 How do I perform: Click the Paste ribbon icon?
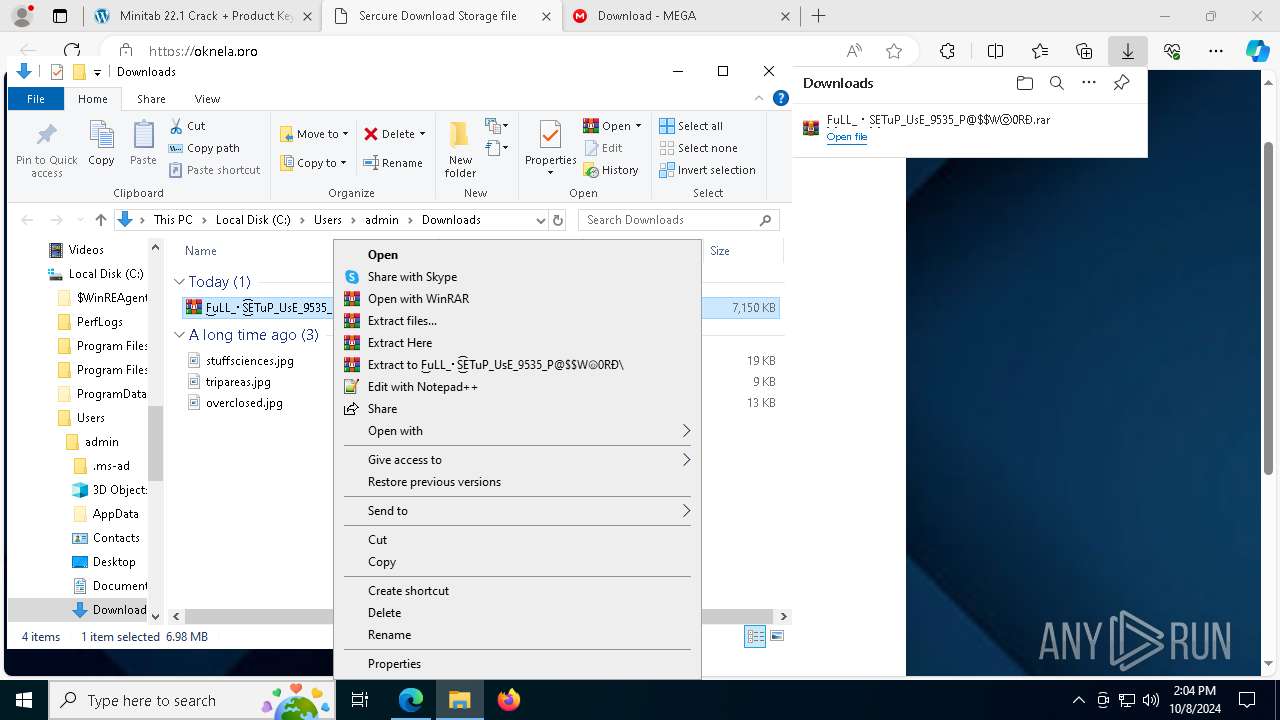coord(143,143)
